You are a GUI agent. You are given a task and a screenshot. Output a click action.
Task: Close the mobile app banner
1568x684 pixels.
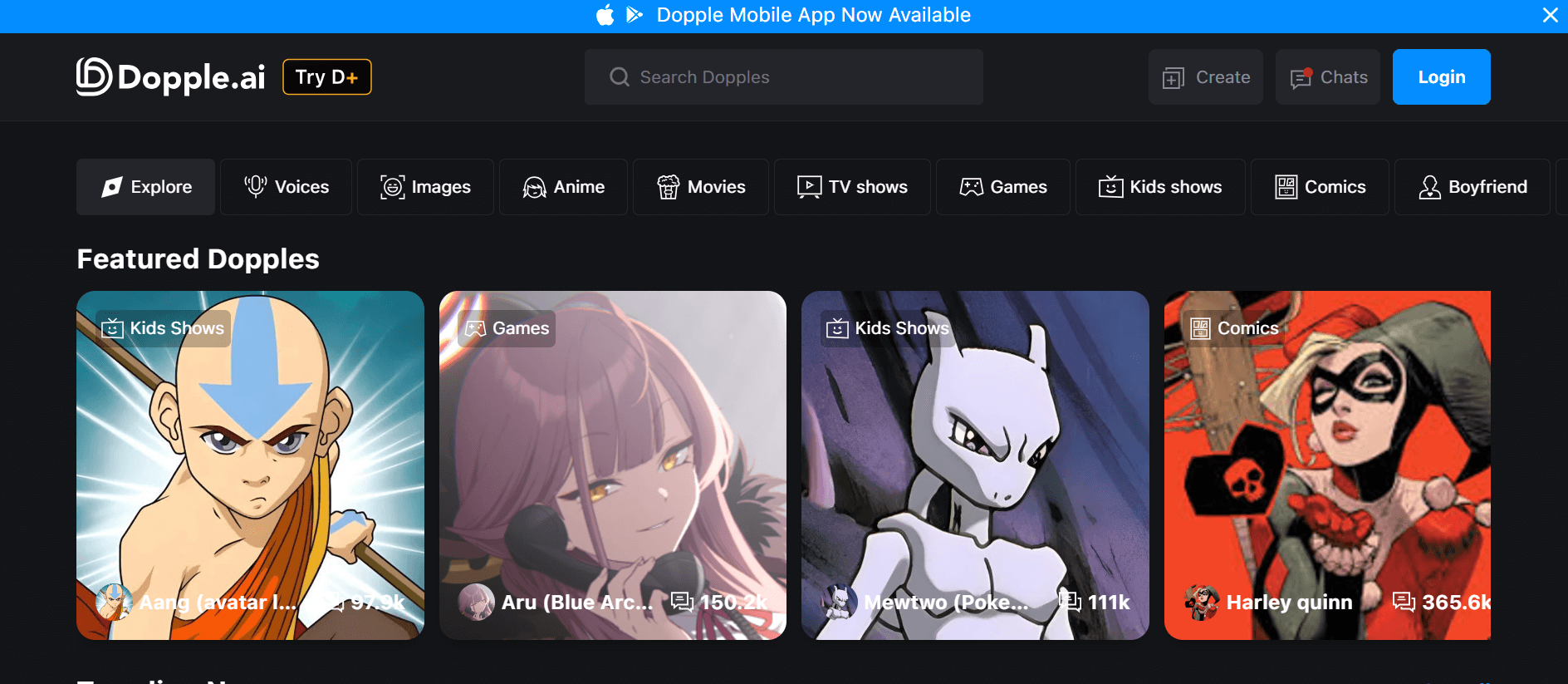tap(1550, 15)
